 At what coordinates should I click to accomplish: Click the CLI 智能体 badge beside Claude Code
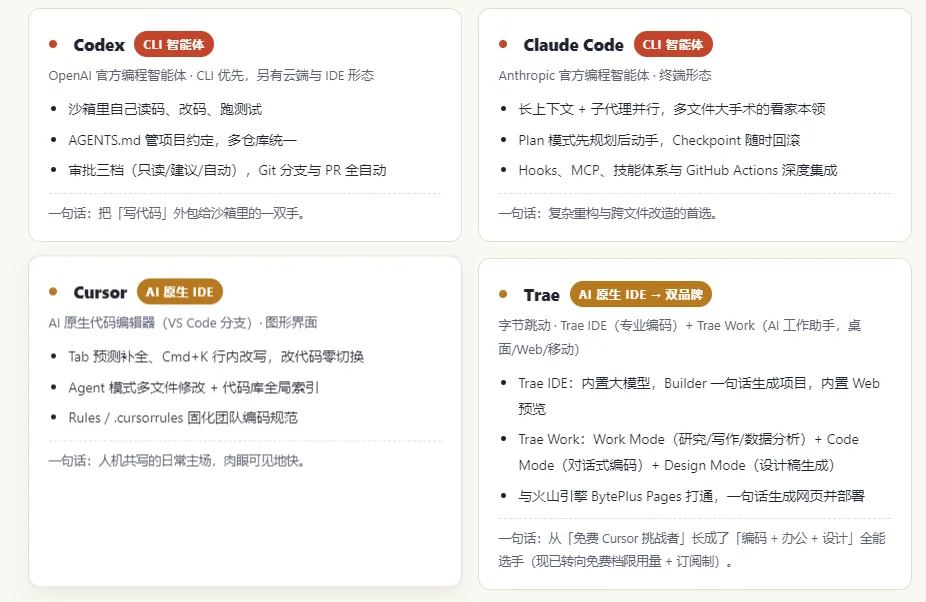point(673,44)
